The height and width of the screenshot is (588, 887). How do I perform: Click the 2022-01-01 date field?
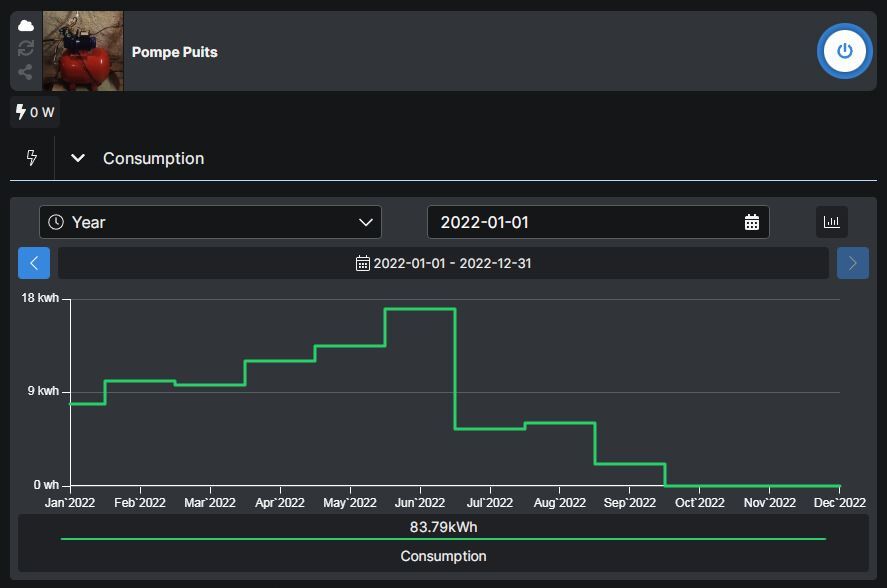click(585, 222)
